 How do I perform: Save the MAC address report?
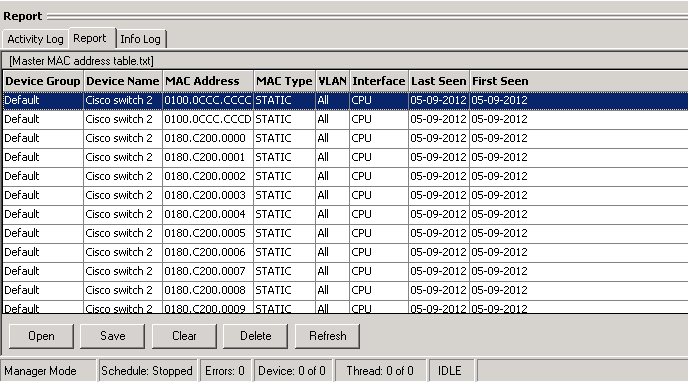click(113, 336)
